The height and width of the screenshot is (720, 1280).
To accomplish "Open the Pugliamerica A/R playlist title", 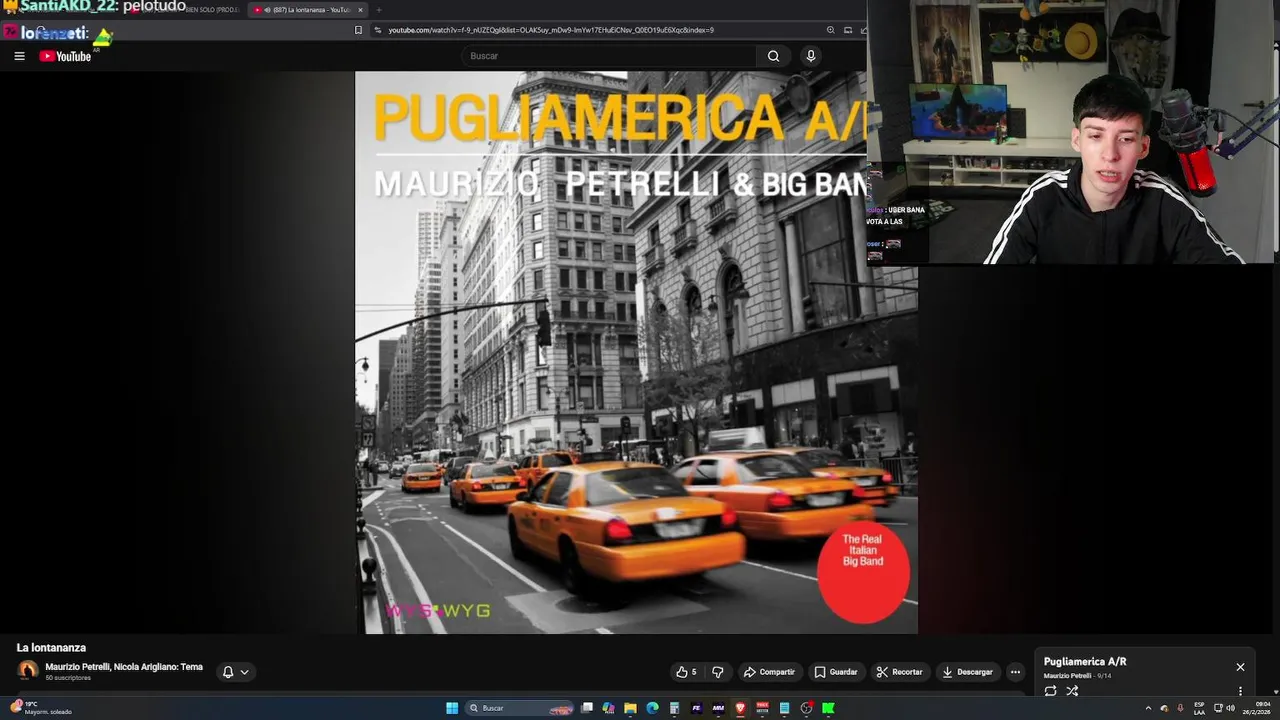I will [x=1085, y=662].
